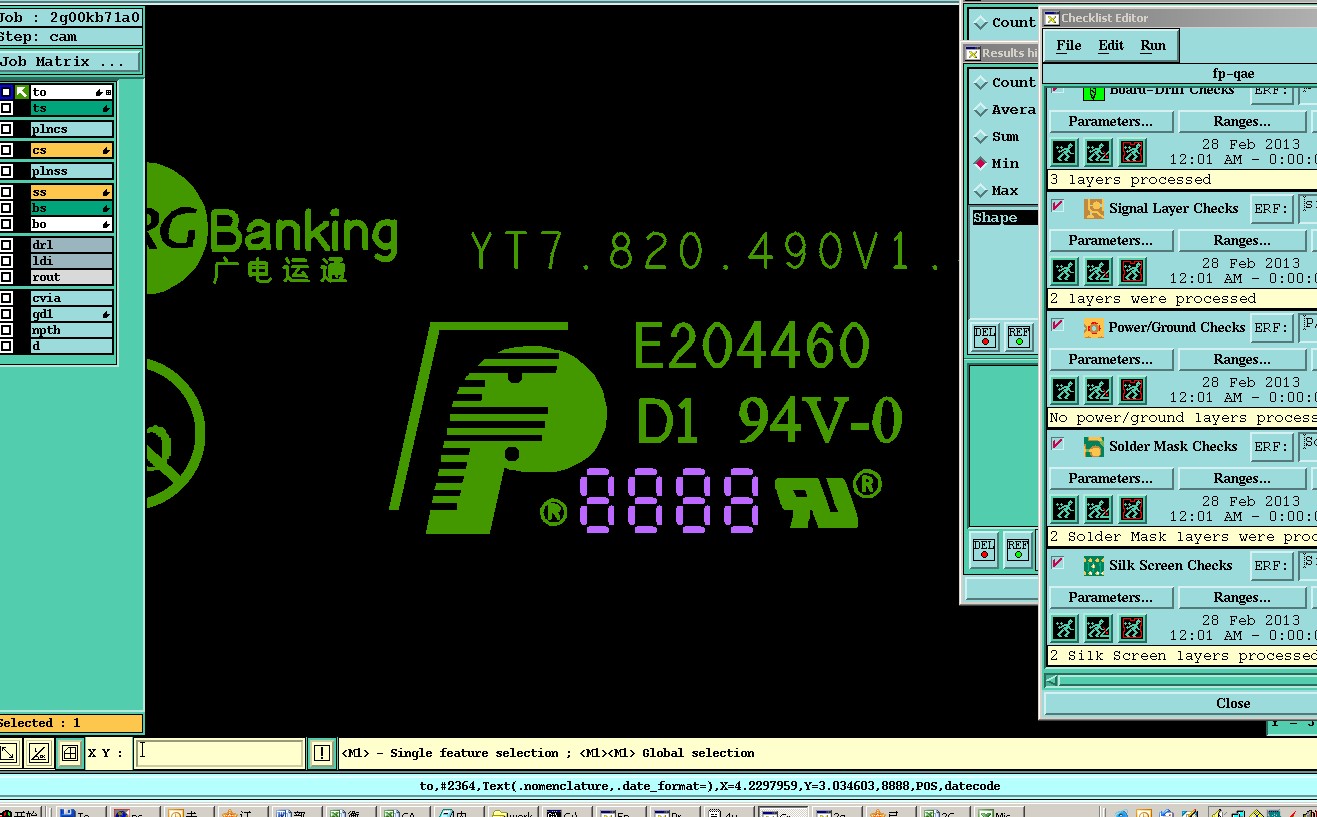Select the rout layer
The width and height of the screenshot is (1317, 817).
(71, 277)
